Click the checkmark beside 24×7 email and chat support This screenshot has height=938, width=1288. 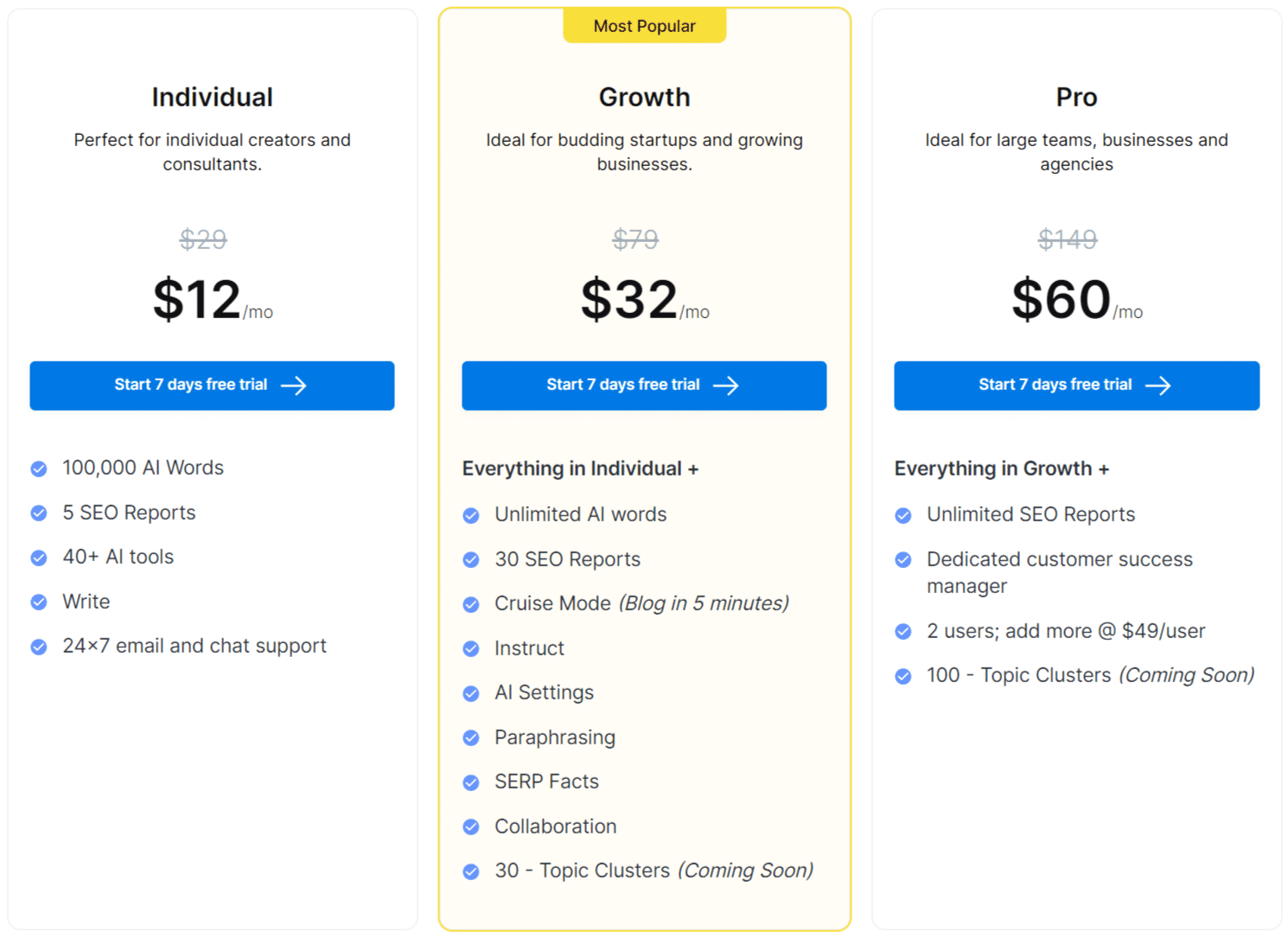point(39,646)
